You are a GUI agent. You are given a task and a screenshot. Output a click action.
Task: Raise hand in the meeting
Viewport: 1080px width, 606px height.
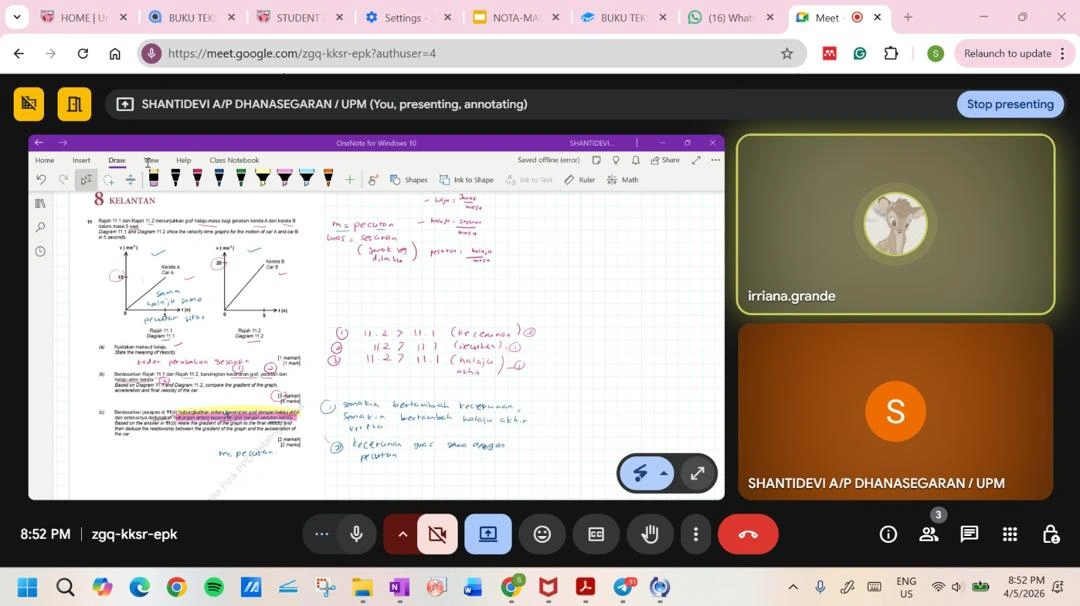click(x=650, y=534)
